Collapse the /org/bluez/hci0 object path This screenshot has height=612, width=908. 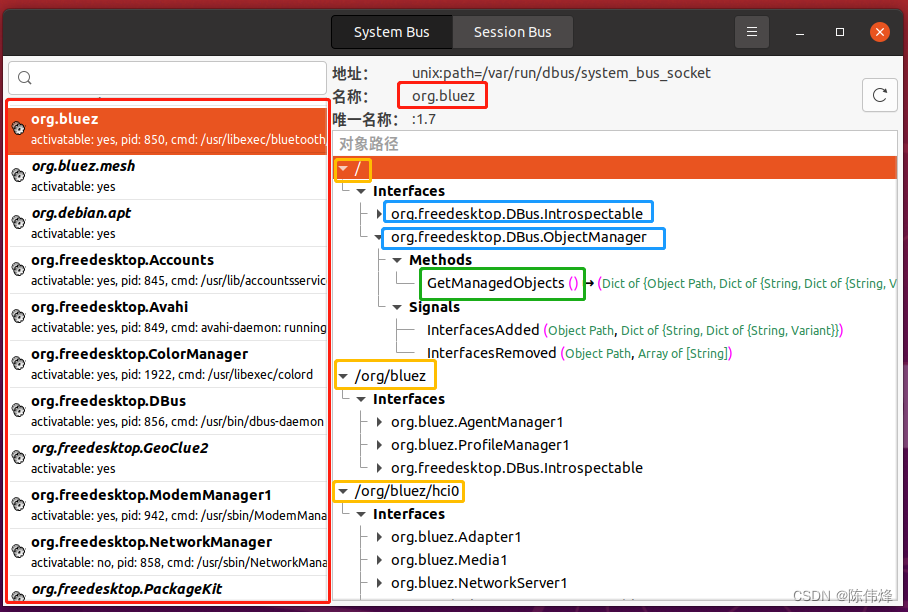pos(343,492)
